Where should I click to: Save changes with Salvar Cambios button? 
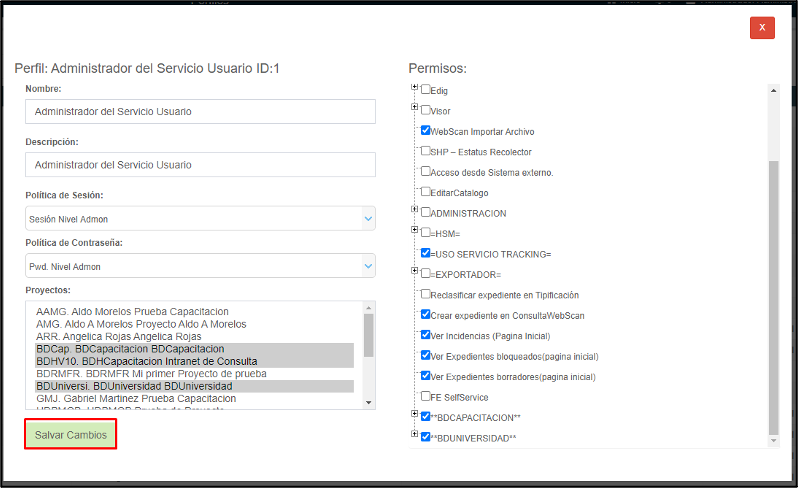[x=70, y=435]
